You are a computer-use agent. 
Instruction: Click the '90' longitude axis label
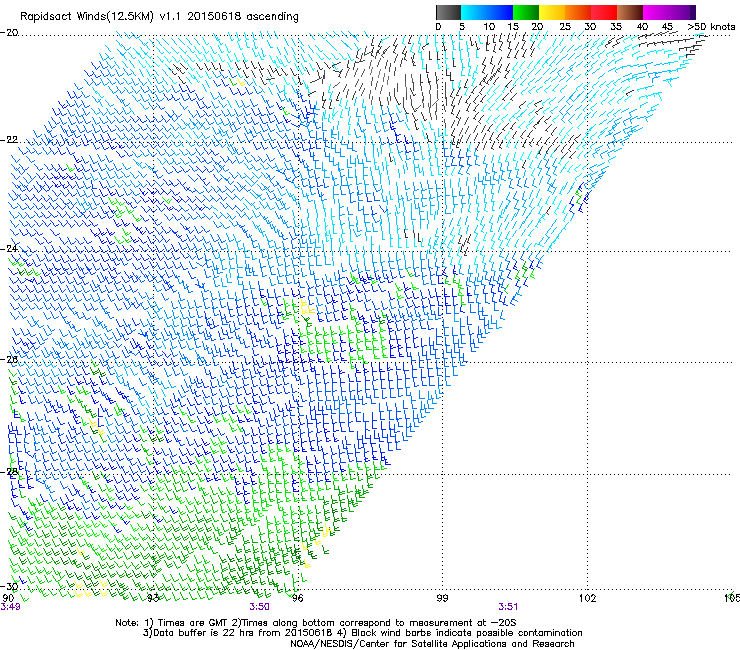(x=8, y=598)
